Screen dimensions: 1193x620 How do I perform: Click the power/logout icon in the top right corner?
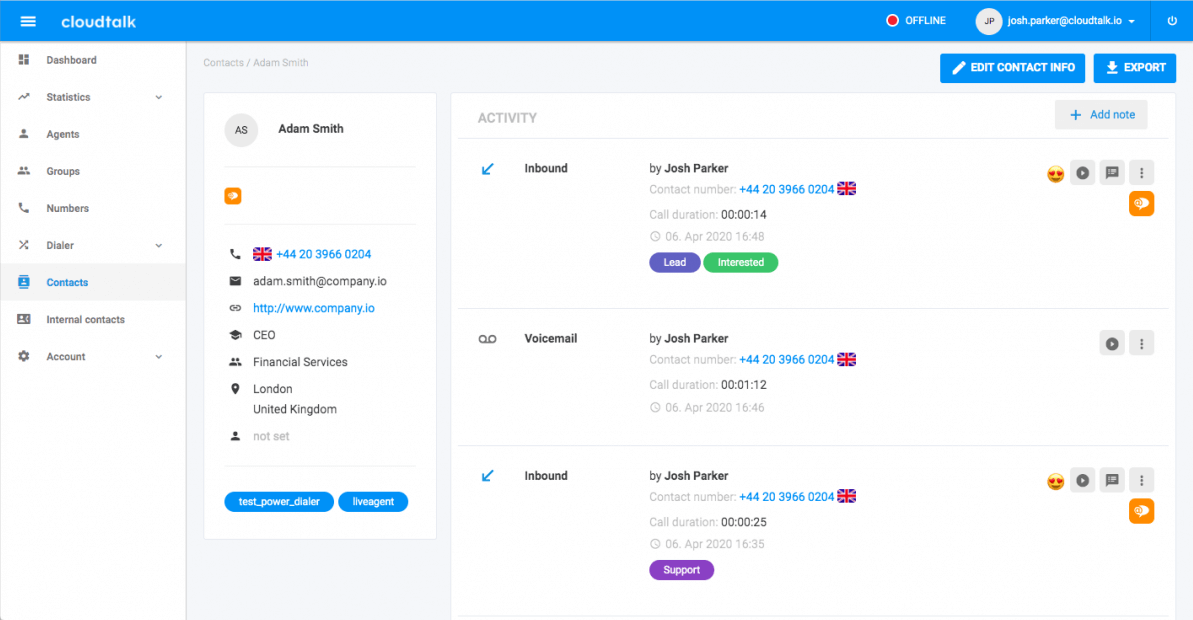pos(1171,20)
